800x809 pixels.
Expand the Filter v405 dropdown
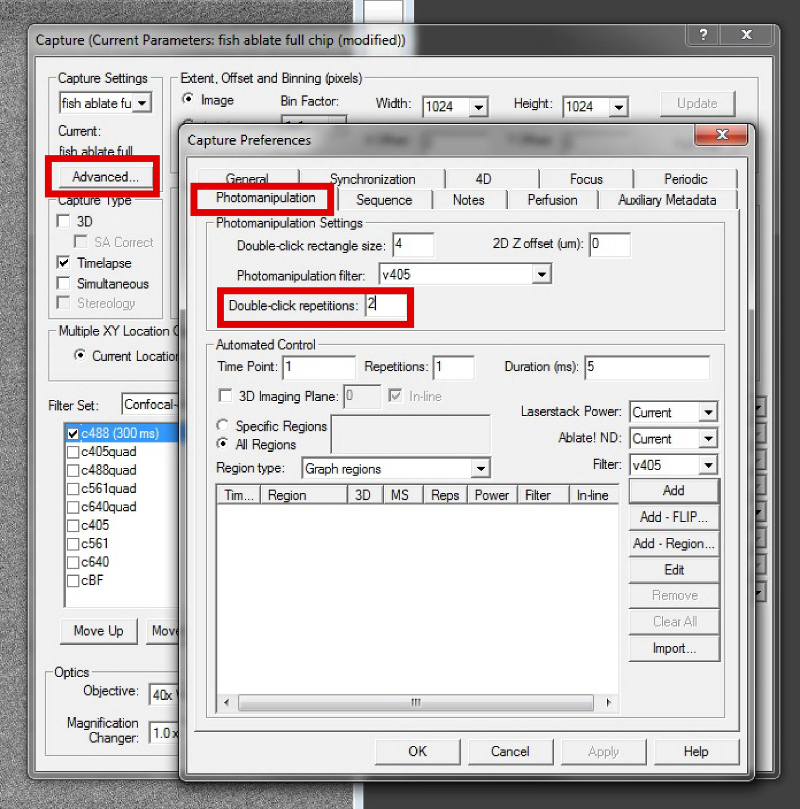[708, 465]
